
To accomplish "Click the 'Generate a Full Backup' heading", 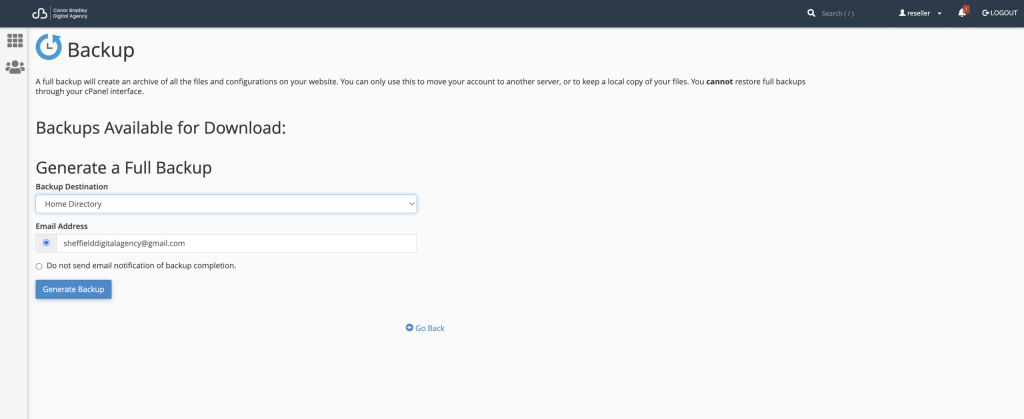I will tap(124, 168).
